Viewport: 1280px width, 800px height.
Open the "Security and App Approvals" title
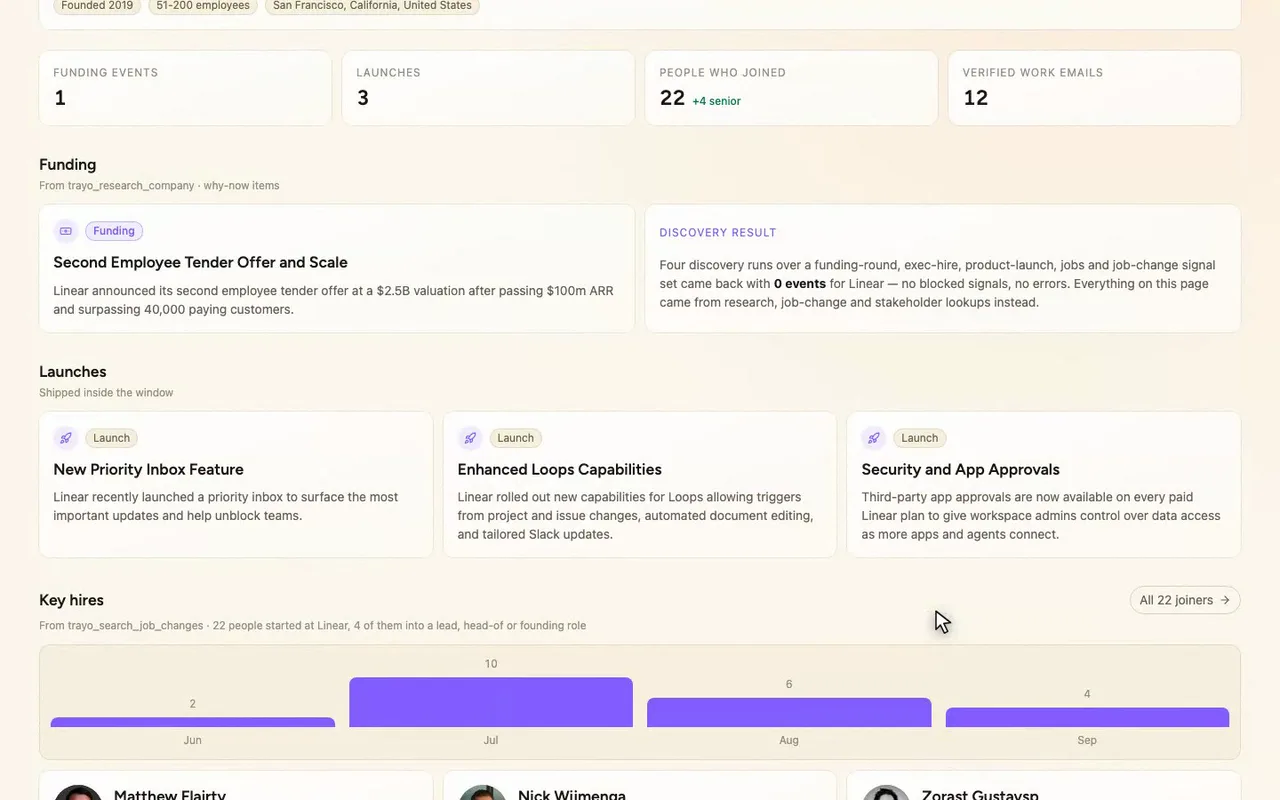tap(960, 469)
